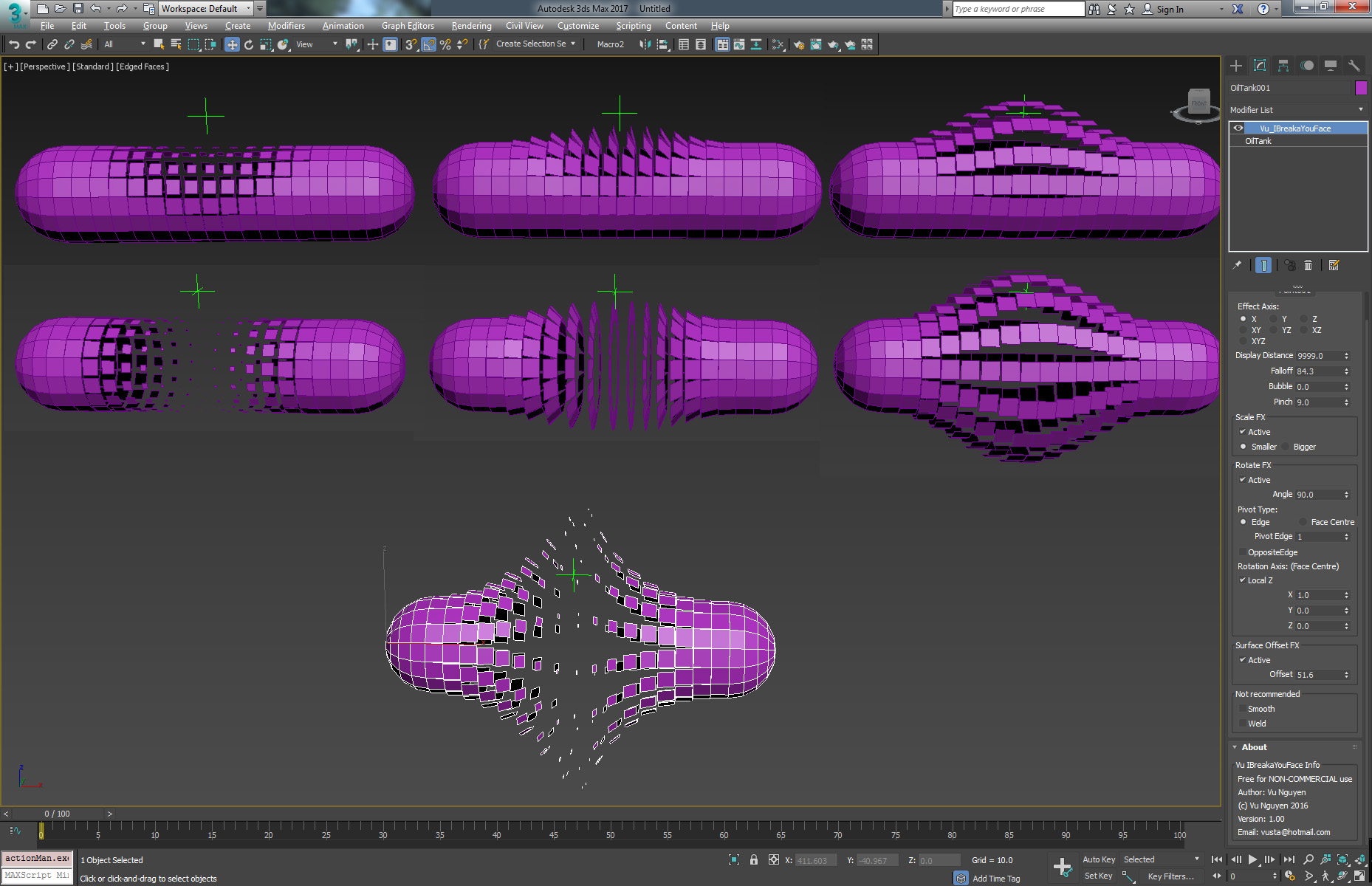Open the Civil View menu
Screen dimensions: 1372x886
524,26
